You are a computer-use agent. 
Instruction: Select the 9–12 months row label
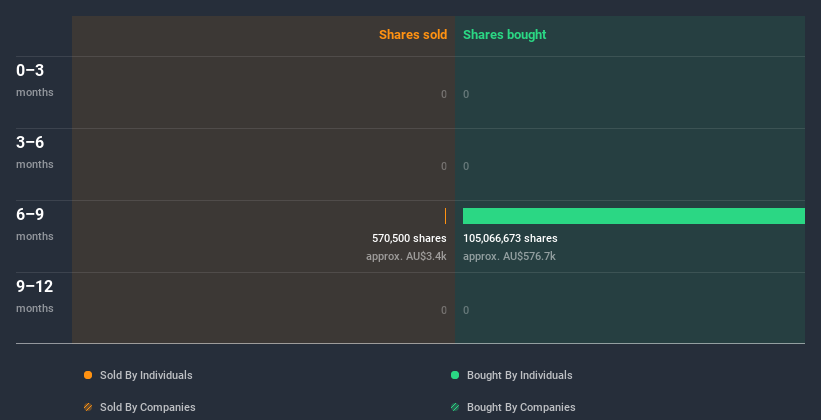click(35, 296)
